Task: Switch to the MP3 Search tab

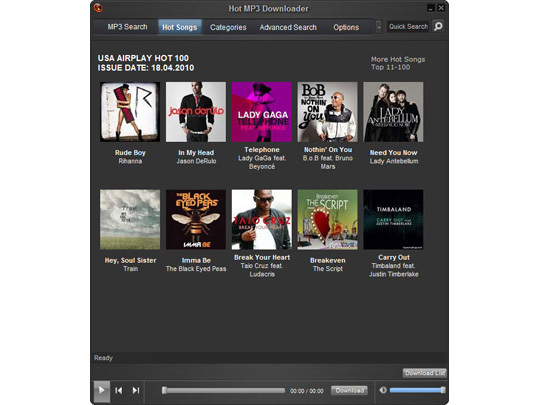Action: tap(127, 27)
